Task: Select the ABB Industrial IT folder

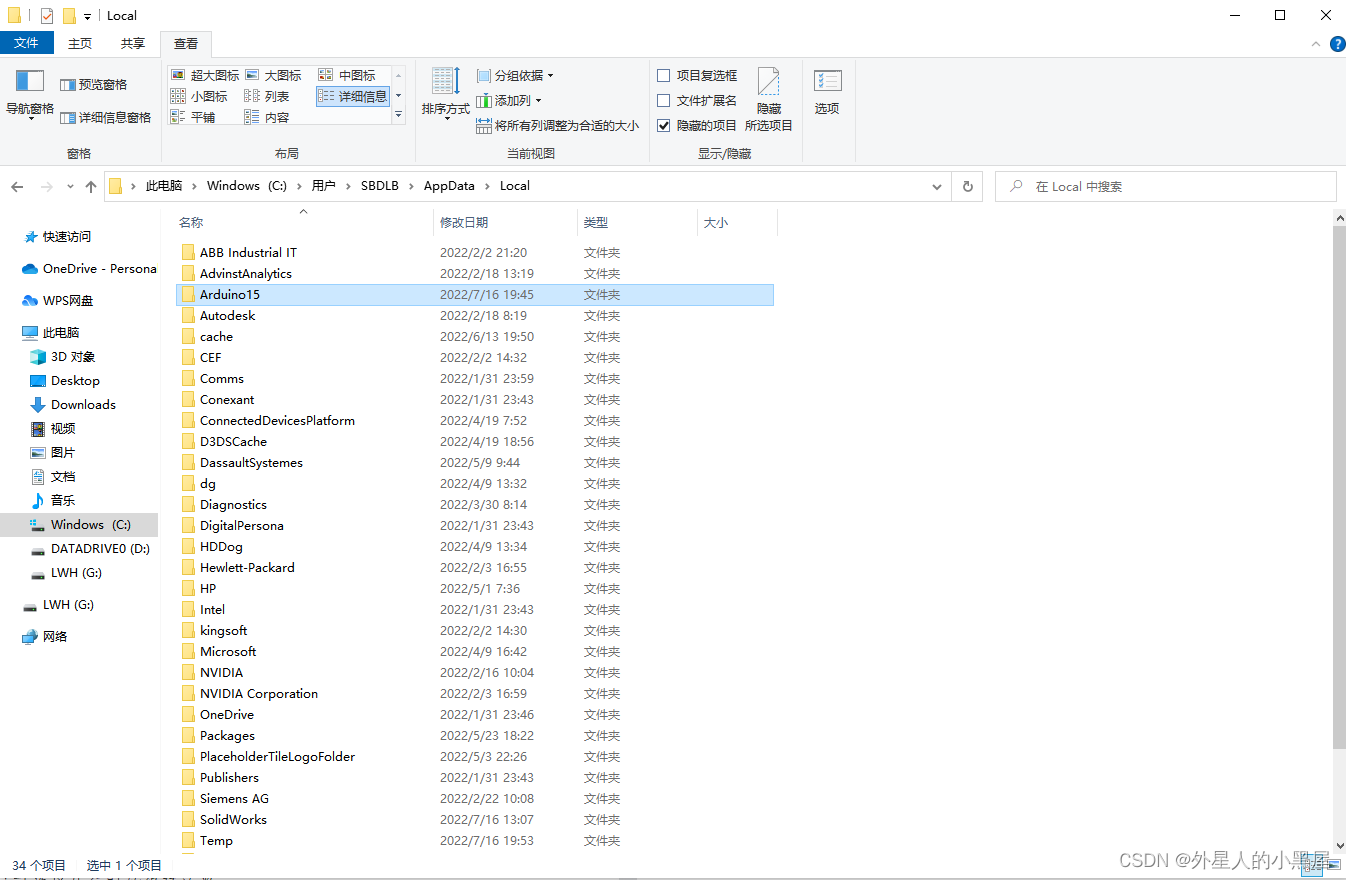Action: (474, 253)
